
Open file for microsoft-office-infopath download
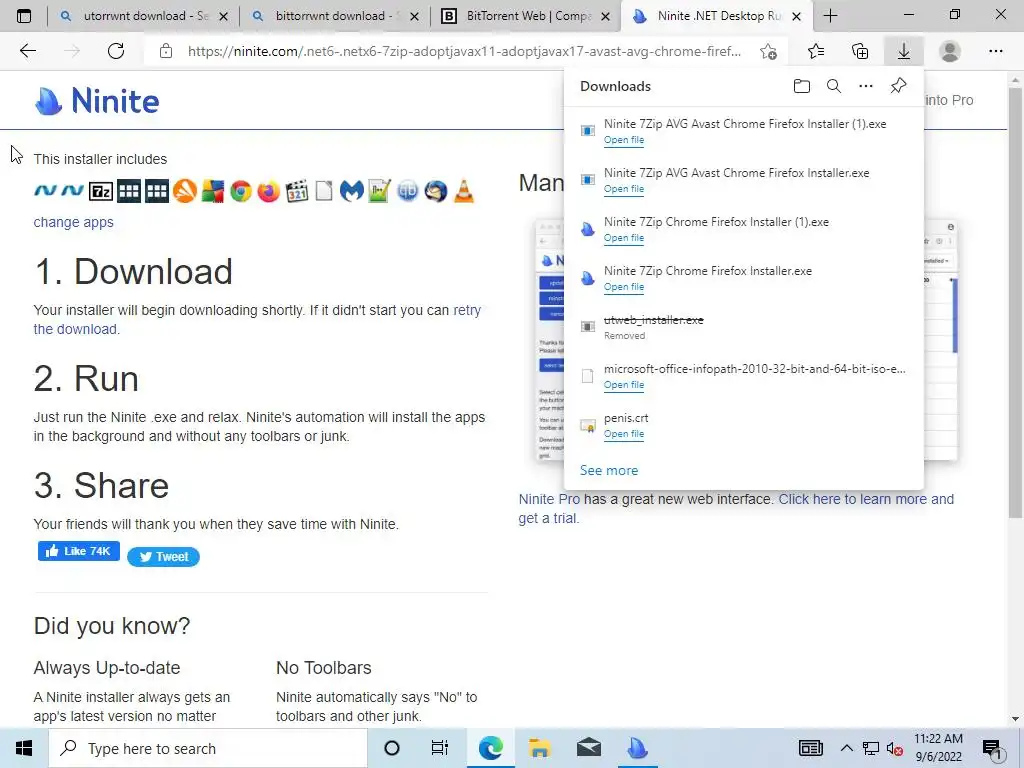(x=624, y=385)
